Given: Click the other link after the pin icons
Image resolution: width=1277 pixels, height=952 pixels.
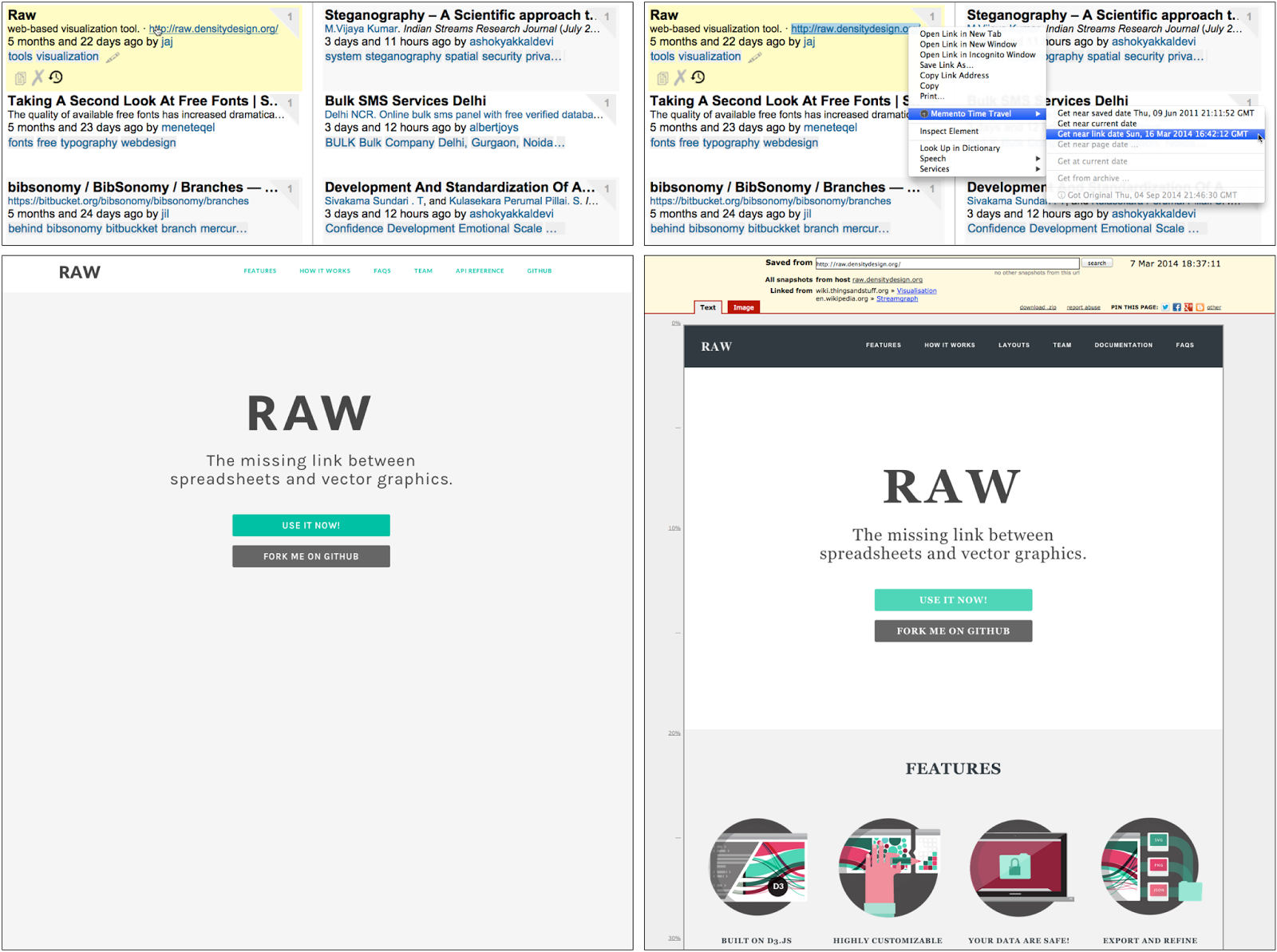Looking at the screenshot, I should (1214, 307).
